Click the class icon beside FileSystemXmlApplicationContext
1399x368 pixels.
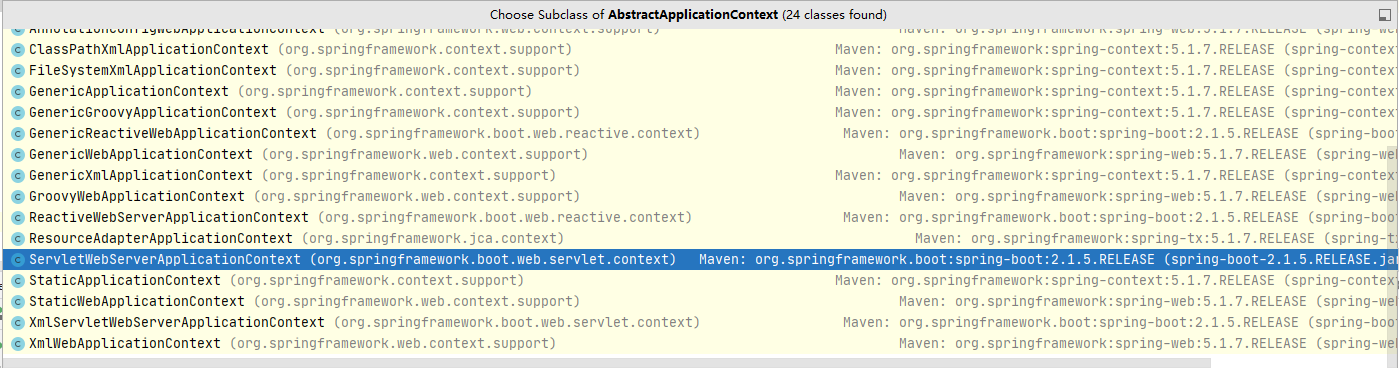point(17,70)
